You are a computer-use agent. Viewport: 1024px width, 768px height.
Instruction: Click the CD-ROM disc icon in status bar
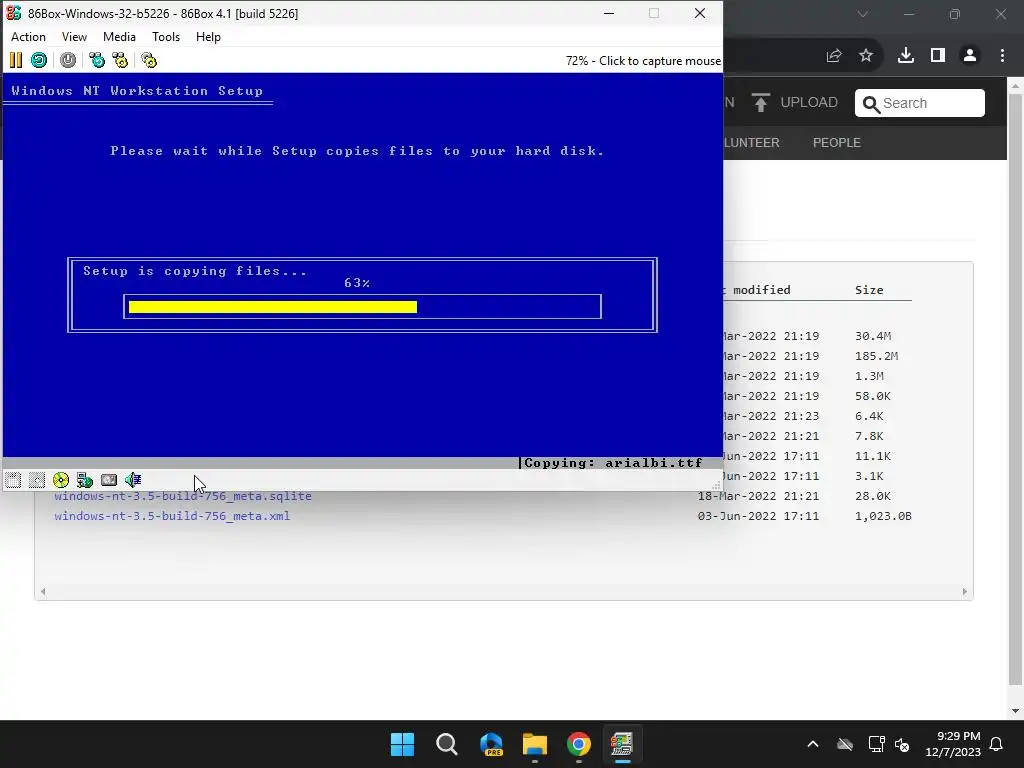pos(61,481)
